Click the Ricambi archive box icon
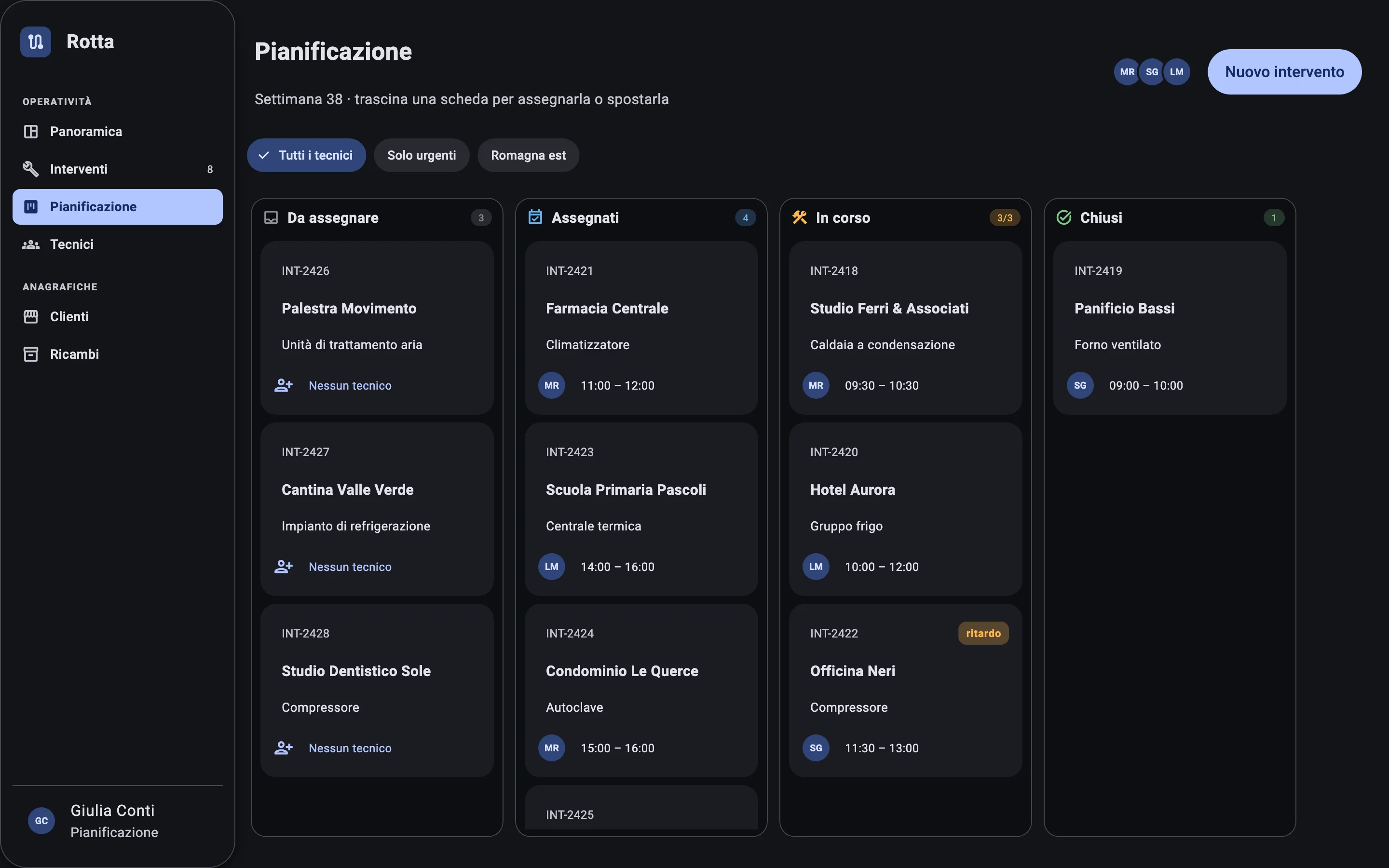 tap(31, 354)
